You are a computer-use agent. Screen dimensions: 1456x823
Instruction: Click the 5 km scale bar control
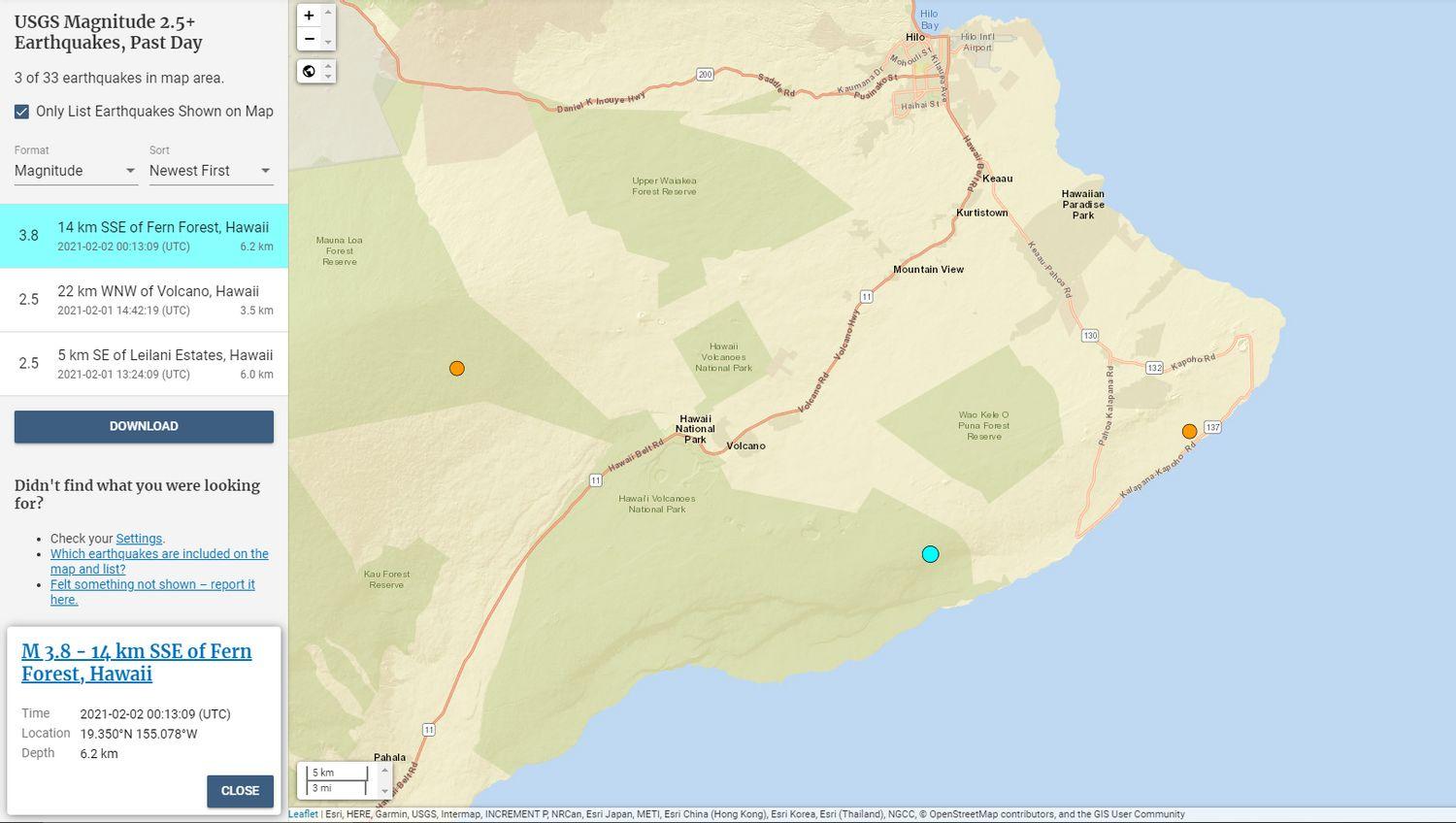tap(338, 780)
